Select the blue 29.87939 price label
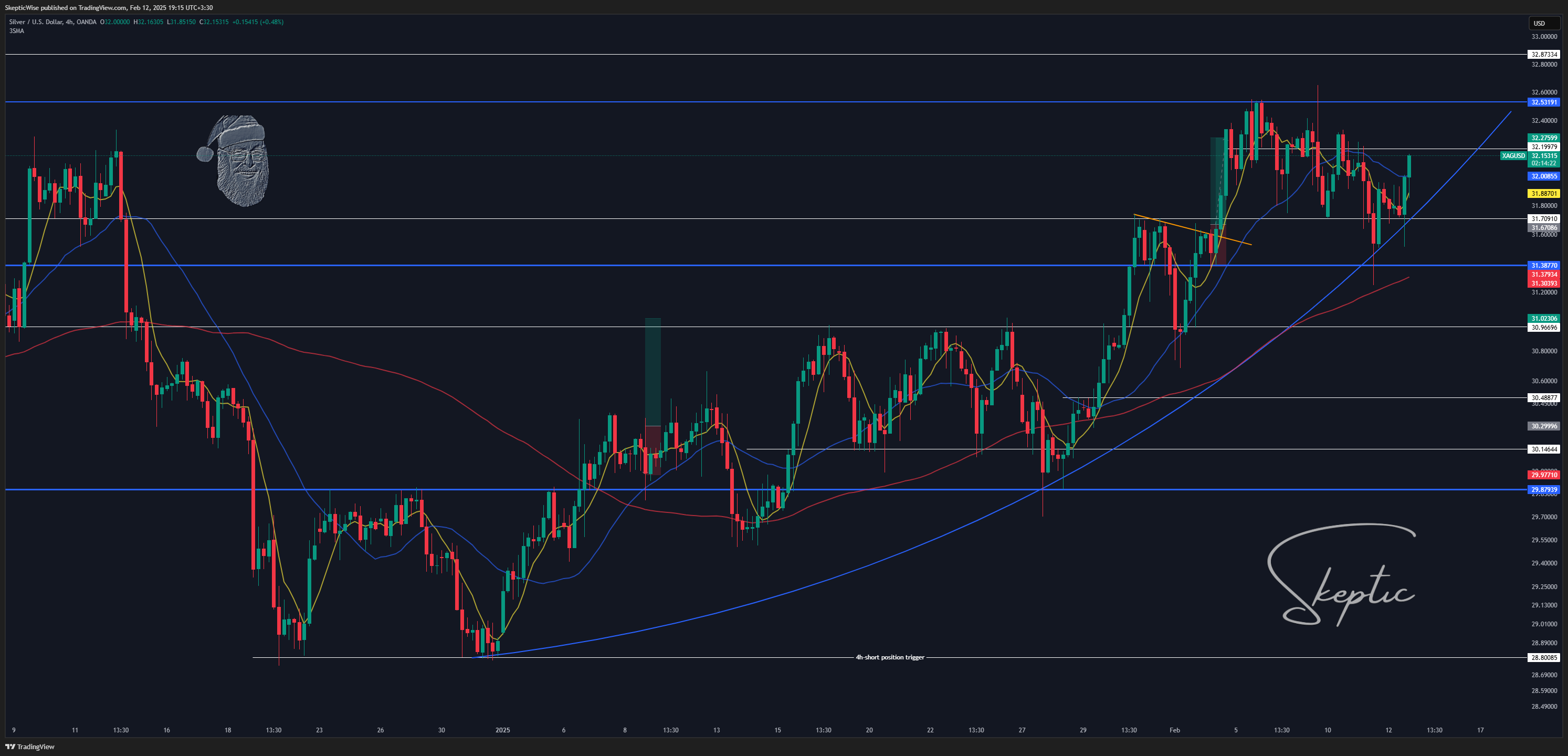Image resolution: width=1568 pixels, height=756 pixels. click(x=1544, y=489)
